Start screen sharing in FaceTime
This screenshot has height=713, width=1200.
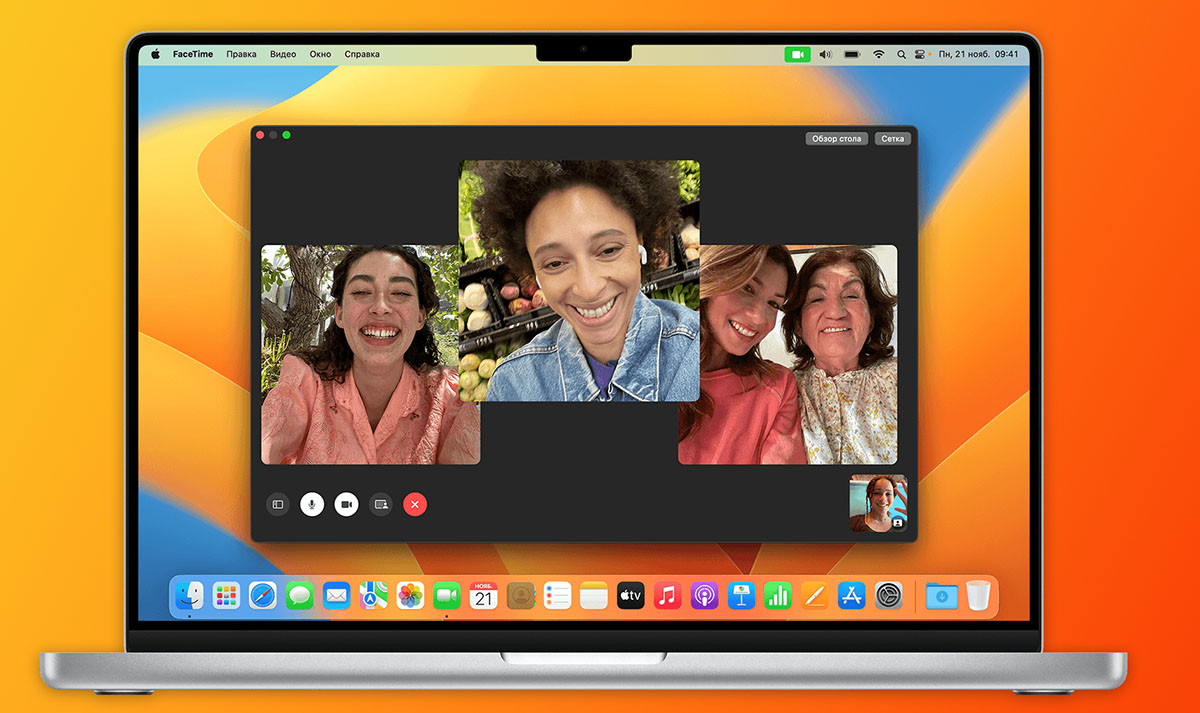pyautogui.click(x=380, y=505)
